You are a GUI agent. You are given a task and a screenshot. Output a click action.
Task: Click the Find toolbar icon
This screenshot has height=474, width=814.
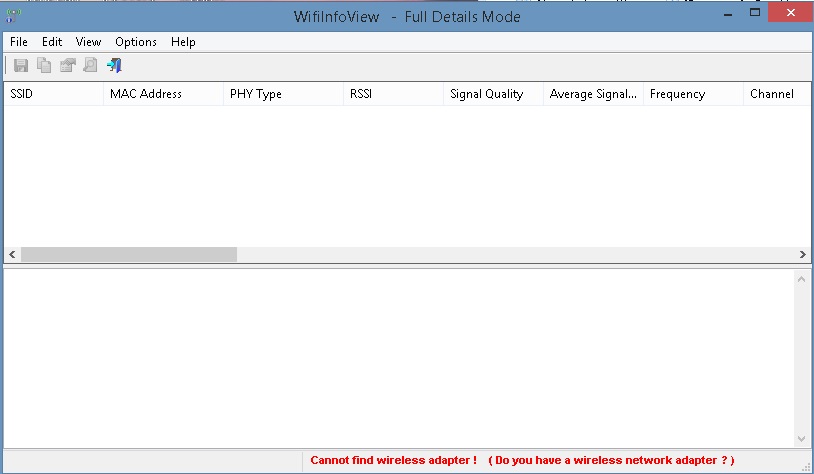(x=90, y=65)
